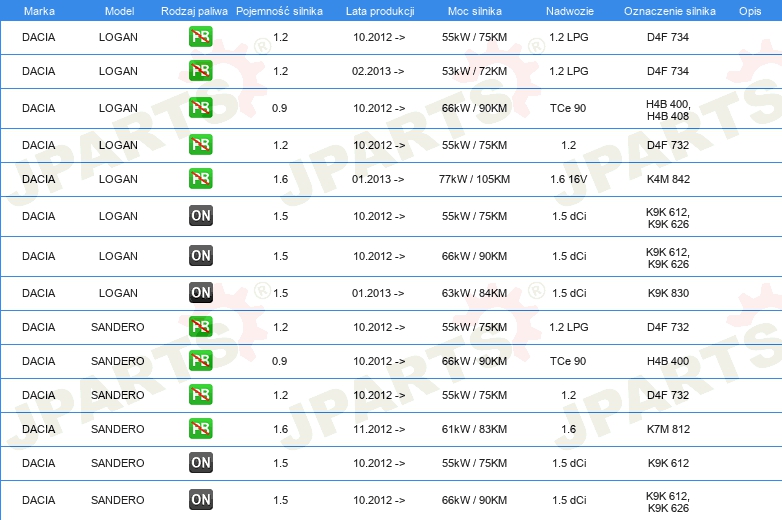Select TCe 90 in the Logan row

pyautogui.click(x=568, y=108)
